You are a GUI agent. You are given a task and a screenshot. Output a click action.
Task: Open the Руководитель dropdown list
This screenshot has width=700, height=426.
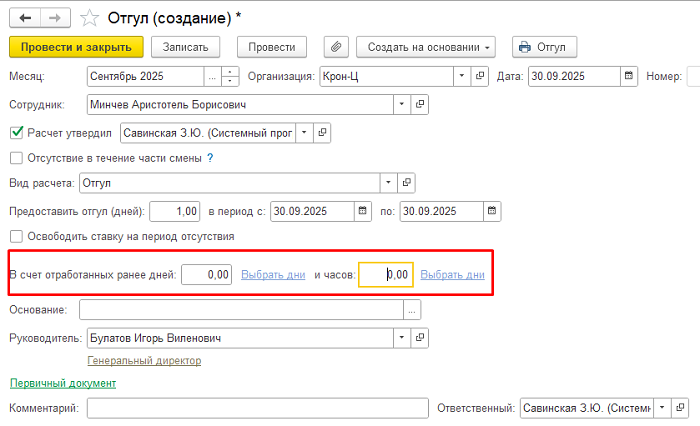pyautogui.click(x=401, y=339)
